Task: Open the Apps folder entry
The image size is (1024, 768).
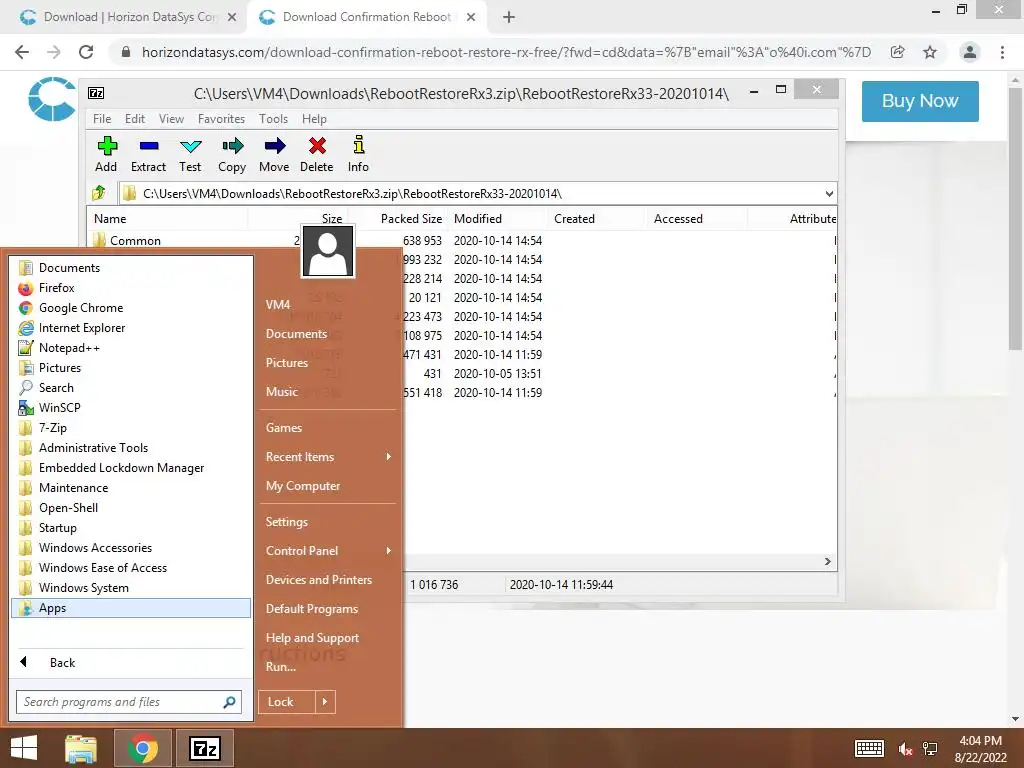Action: (x=131, y=608)
